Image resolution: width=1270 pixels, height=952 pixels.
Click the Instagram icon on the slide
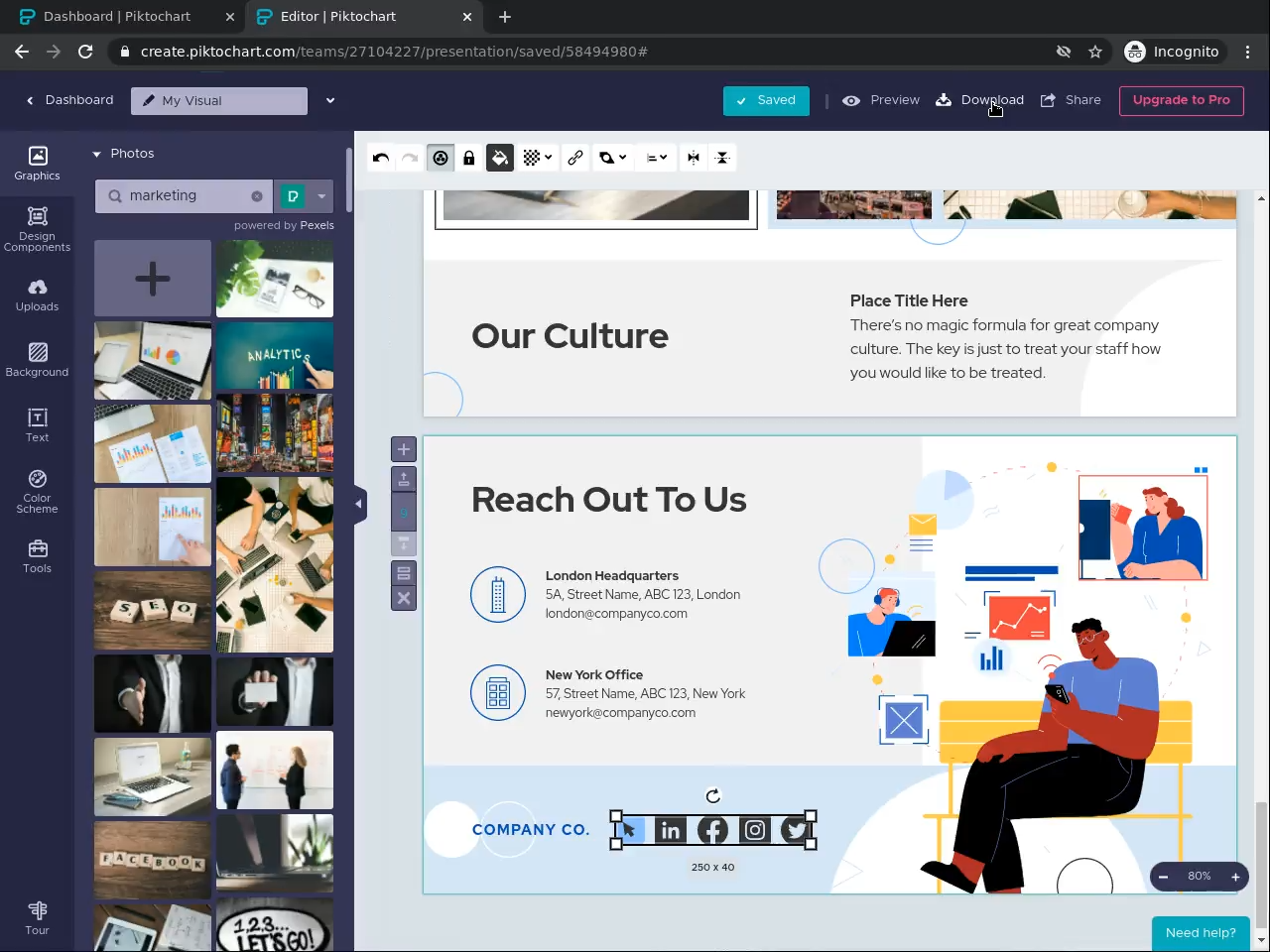(755, 830)
